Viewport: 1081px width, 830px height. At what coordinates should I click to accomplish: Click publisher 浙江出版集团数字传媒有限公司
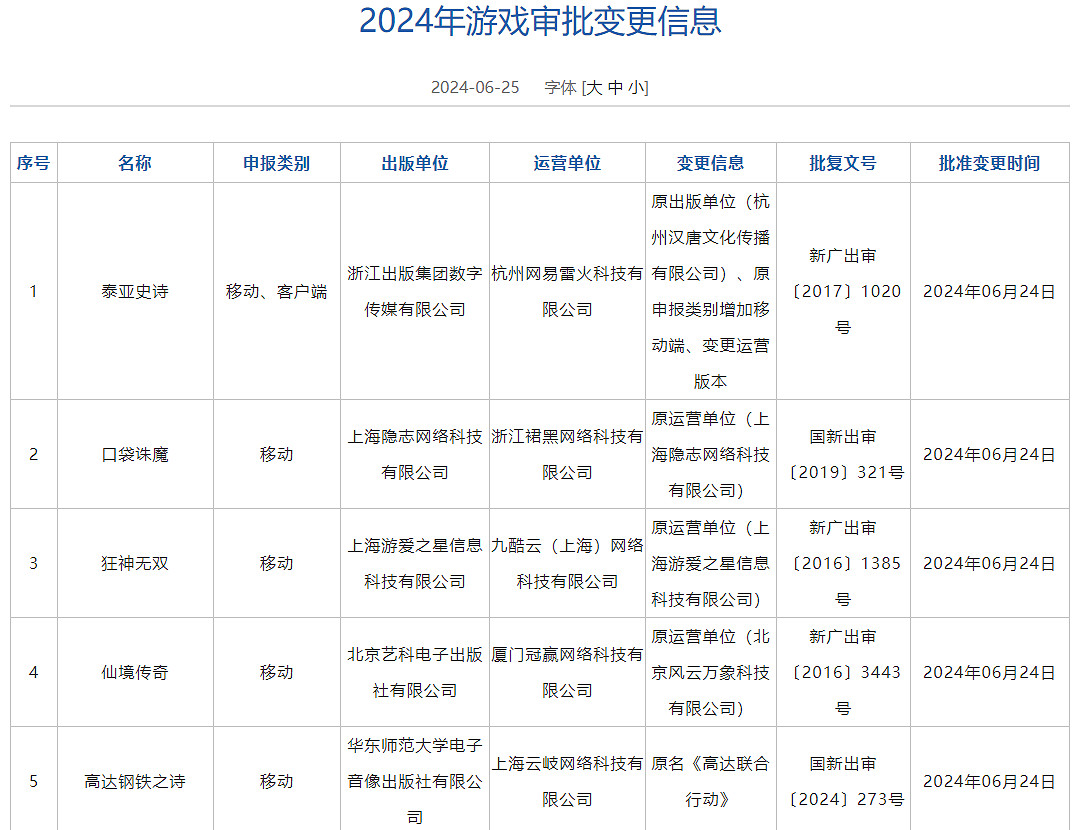414,292
